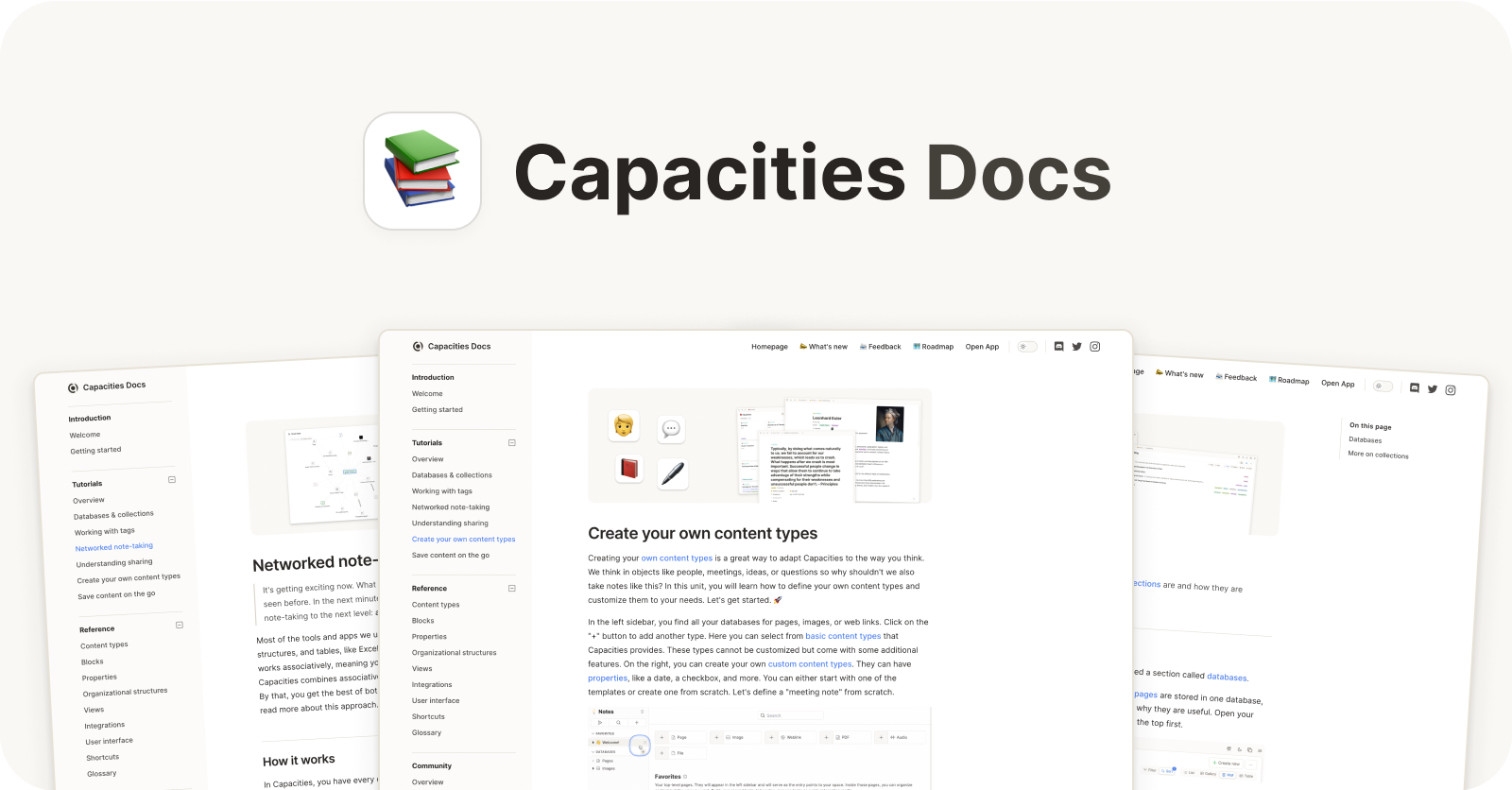
Task: Toggle theme switch in right window
Action: [1383, 386]
